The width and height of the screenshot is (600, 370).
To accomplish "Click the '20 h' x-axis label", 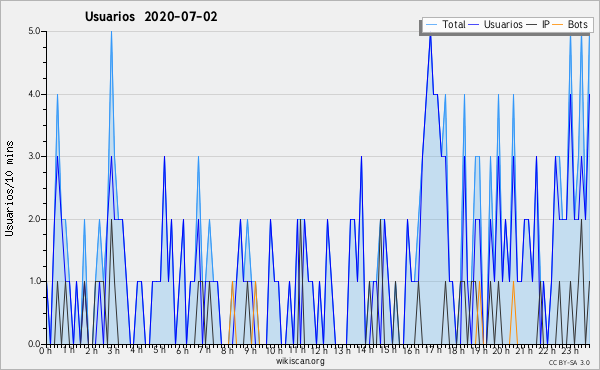I will [501, 351].
